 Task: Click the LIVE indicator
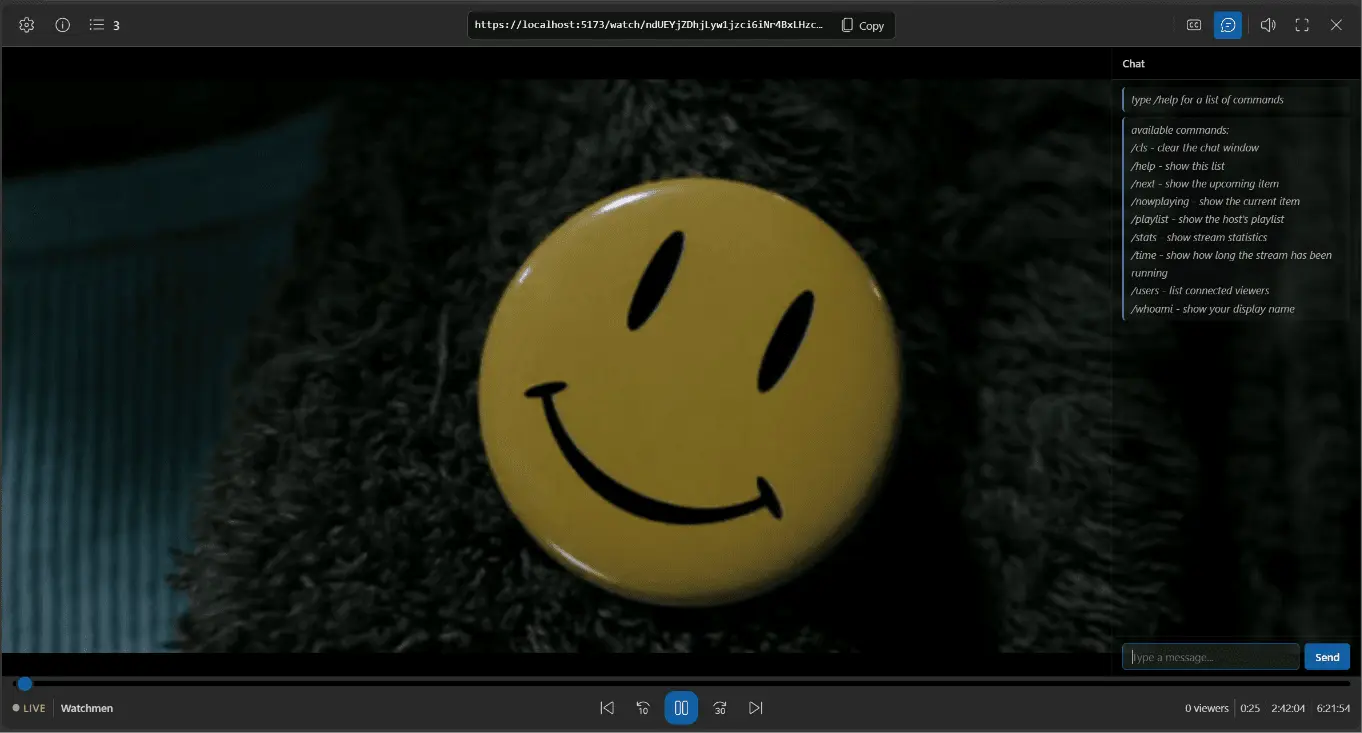(29, 708)
